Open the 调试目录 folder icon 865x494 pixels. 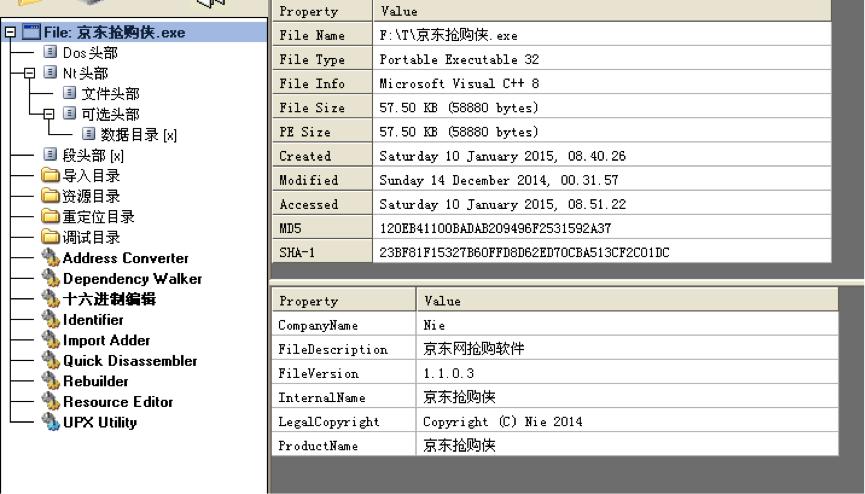[x=50, y=237]
